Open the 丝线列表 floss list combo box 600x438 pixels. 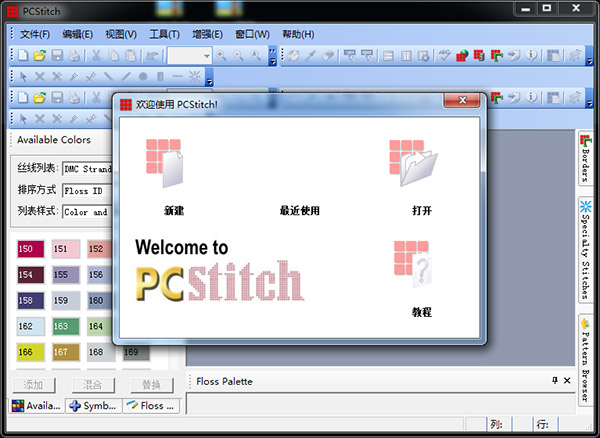click(87, 169)
